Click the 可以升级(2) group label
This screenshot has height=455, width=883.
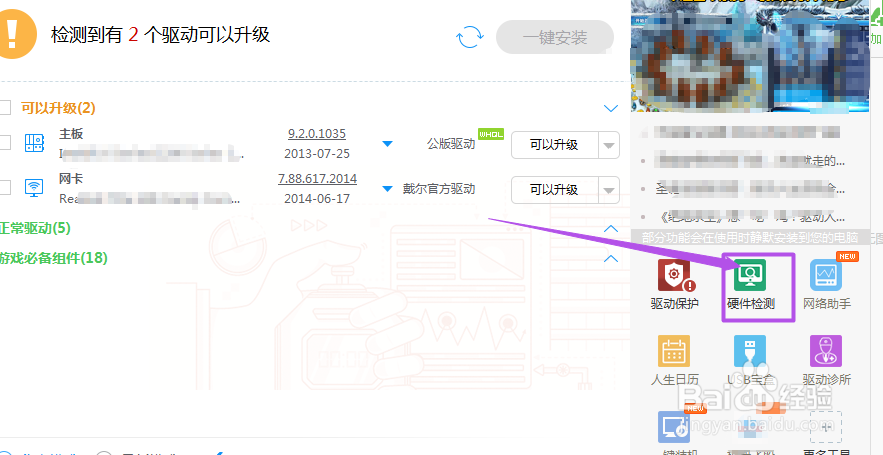click(59, 108)
